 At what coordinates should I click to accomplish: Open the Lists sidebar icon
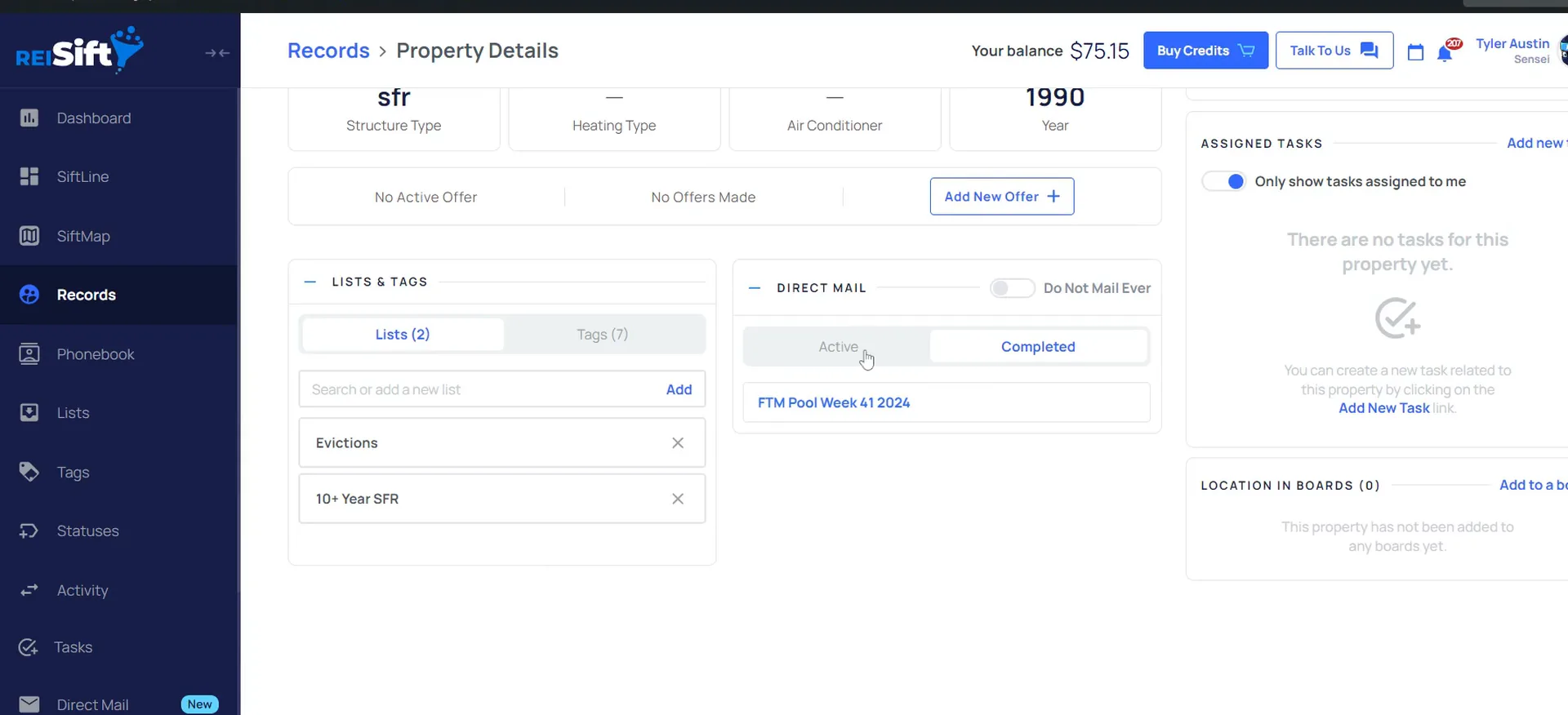[x=29, y=413]
